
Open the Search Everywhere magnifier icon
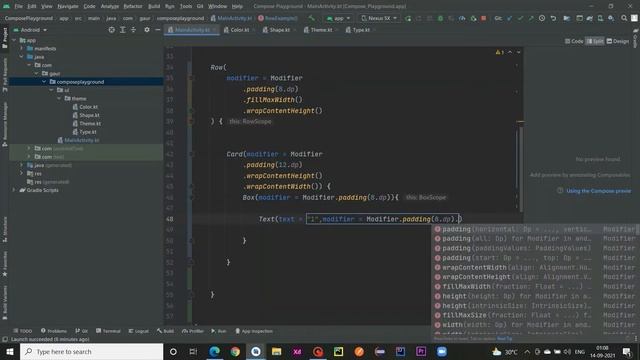[624, 18]
